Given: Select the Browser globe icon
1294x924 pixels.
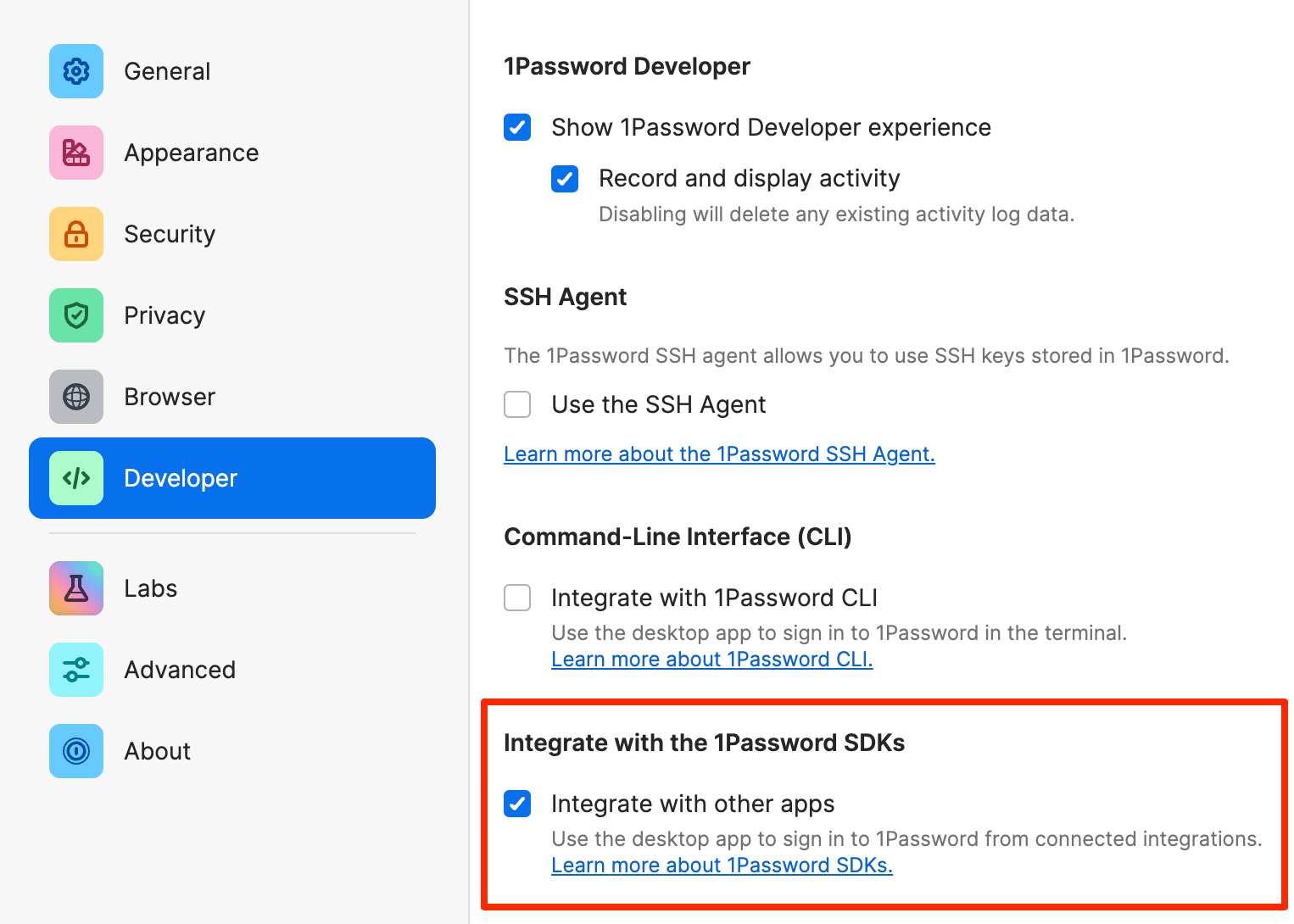Looking at the screenshot, I should tap(75, 397).
